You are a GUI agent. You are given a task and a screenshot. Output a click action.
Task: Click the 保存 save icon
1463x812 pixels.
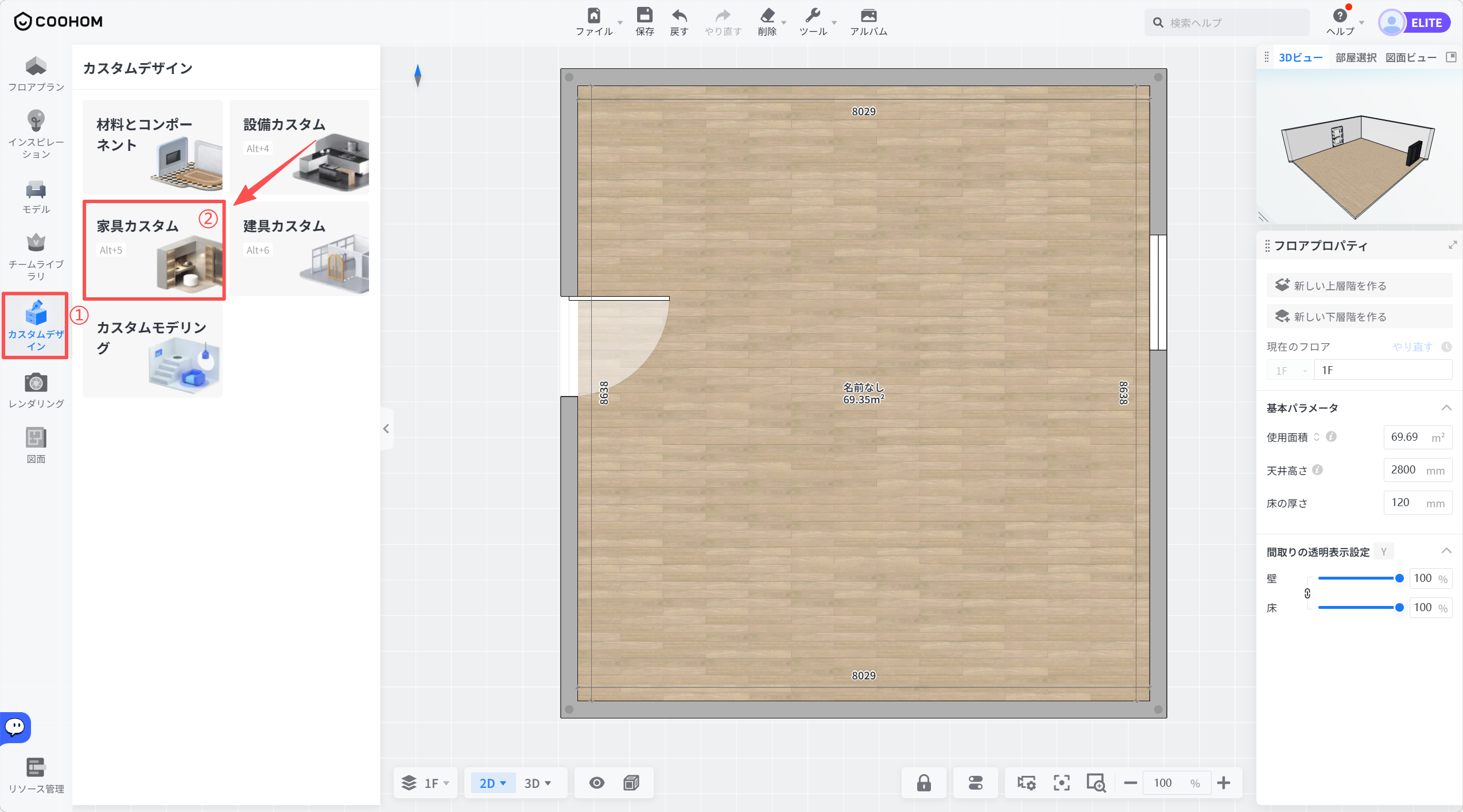click(x=645, y=15)
